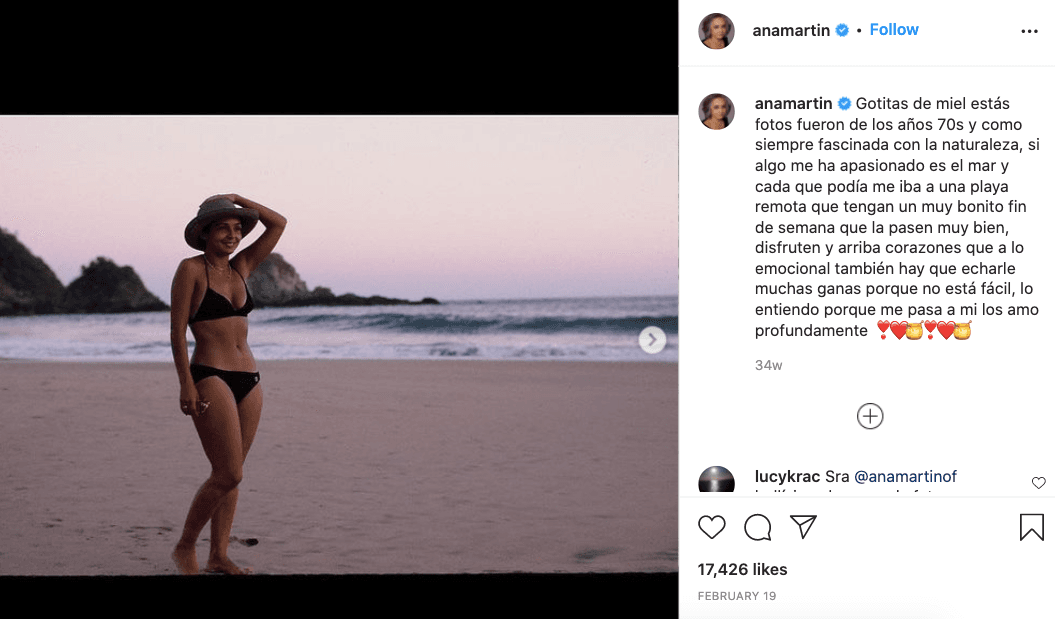The height and width of the screenshot is (619, 1055).
Task: Click the avatar thumbnail next to the caption
Action: click(x=716, y=110)
